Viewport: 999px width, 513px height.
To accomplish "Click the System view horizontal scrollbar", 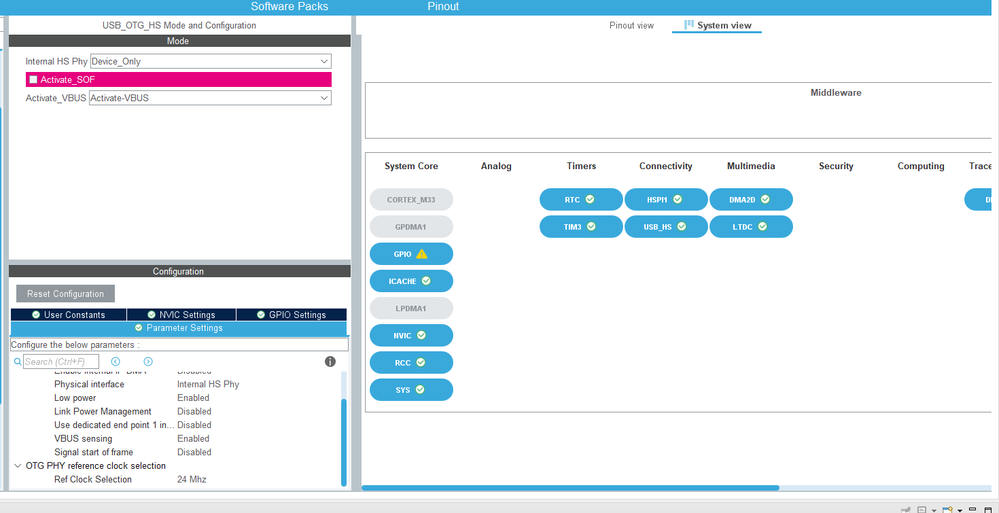I will click(570, 488).
